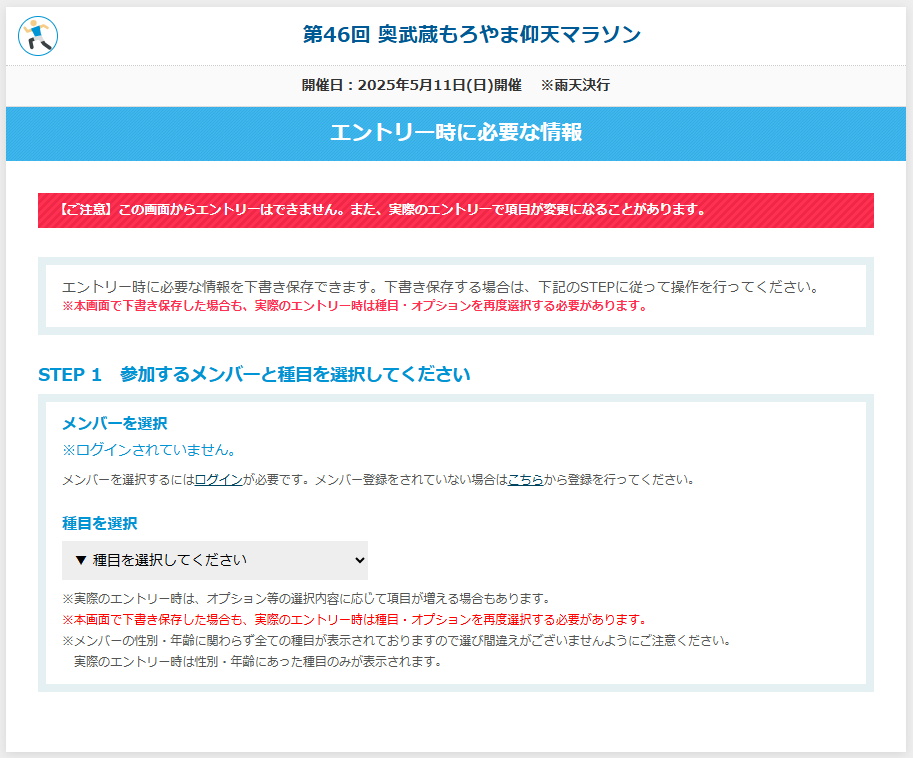Click the text エントリー時に必要な情報を下書き保存できます
The width and height of the screenshot is (913, 758).
222,287
